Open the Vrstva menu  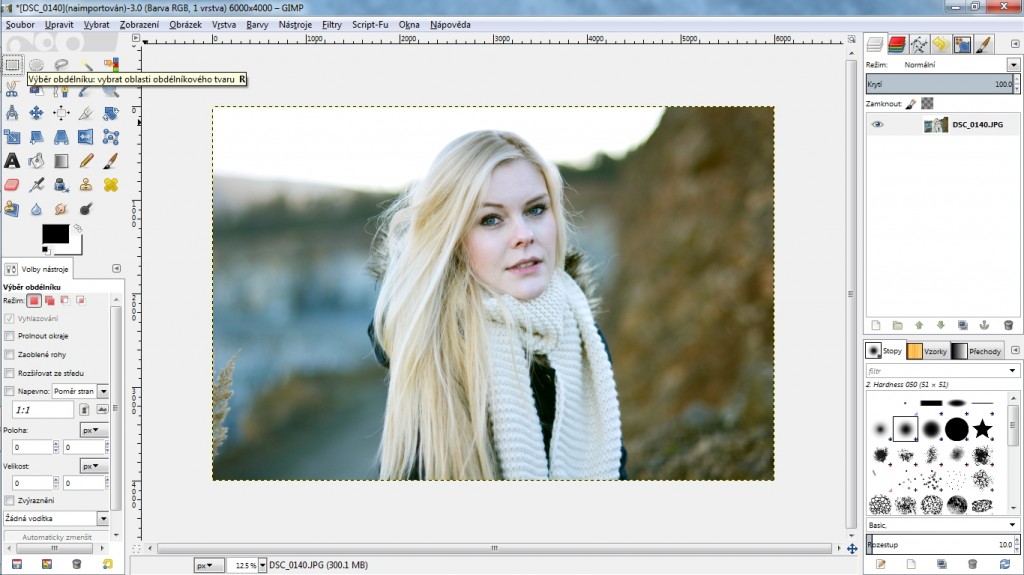224,25
